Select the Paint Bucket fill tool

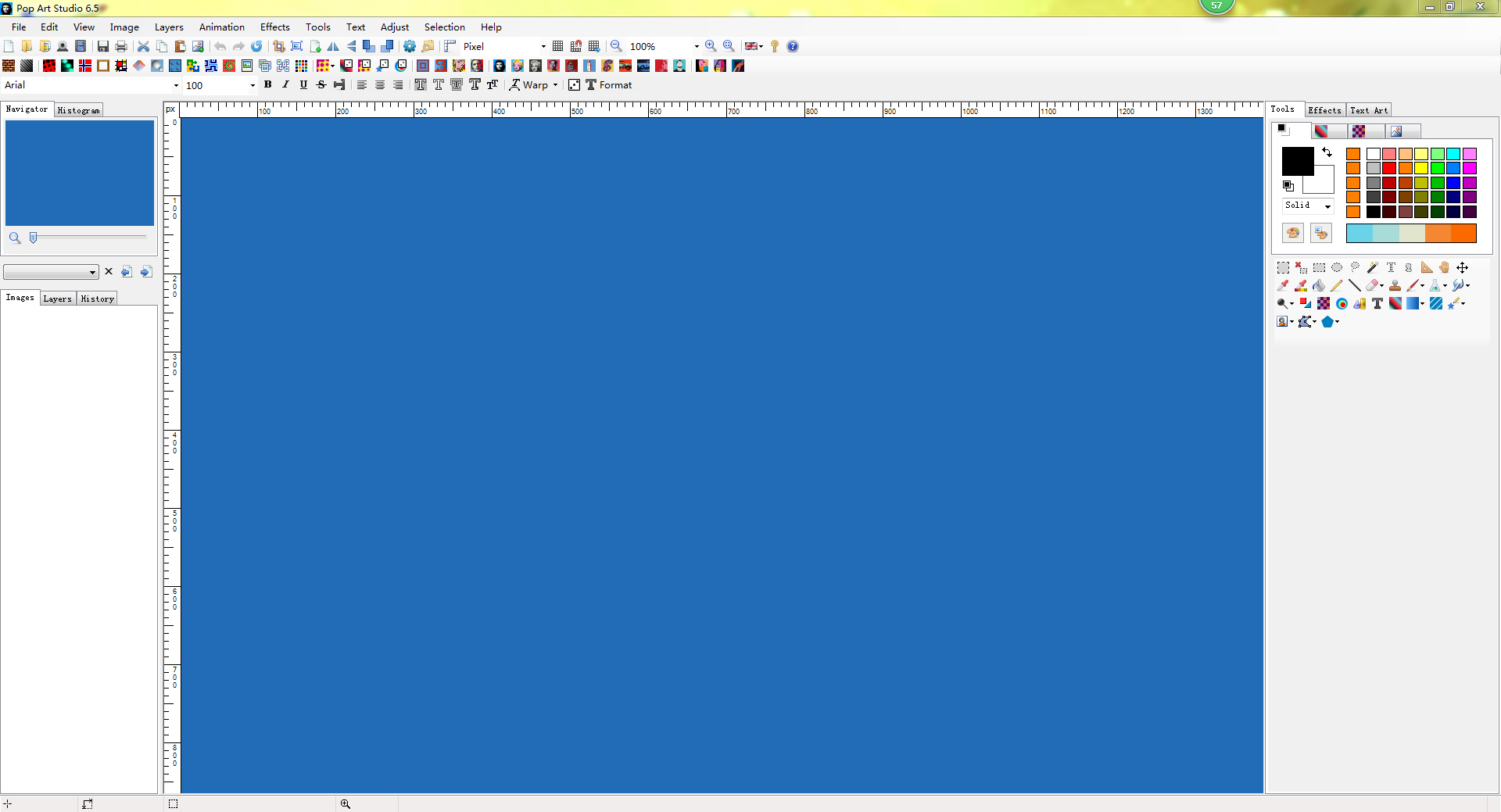(x=1319, y=285)
